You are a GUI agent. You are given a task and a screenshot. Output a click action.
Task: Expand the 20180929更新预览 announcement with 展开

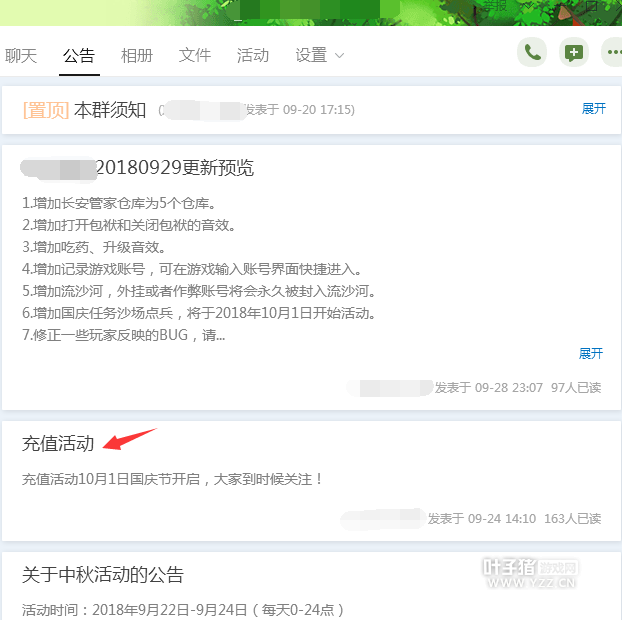pos(591,353)
